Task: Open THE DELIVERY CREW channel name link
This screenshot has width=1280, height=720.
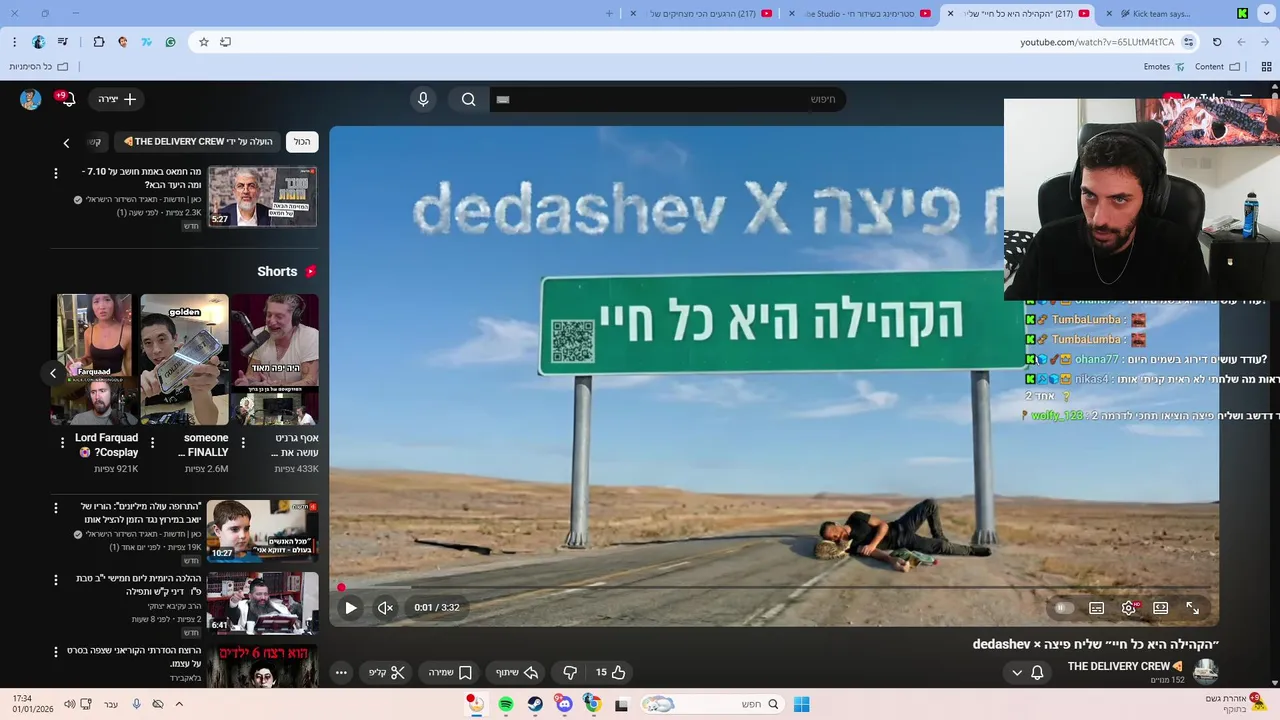Action: point(1126,666)
